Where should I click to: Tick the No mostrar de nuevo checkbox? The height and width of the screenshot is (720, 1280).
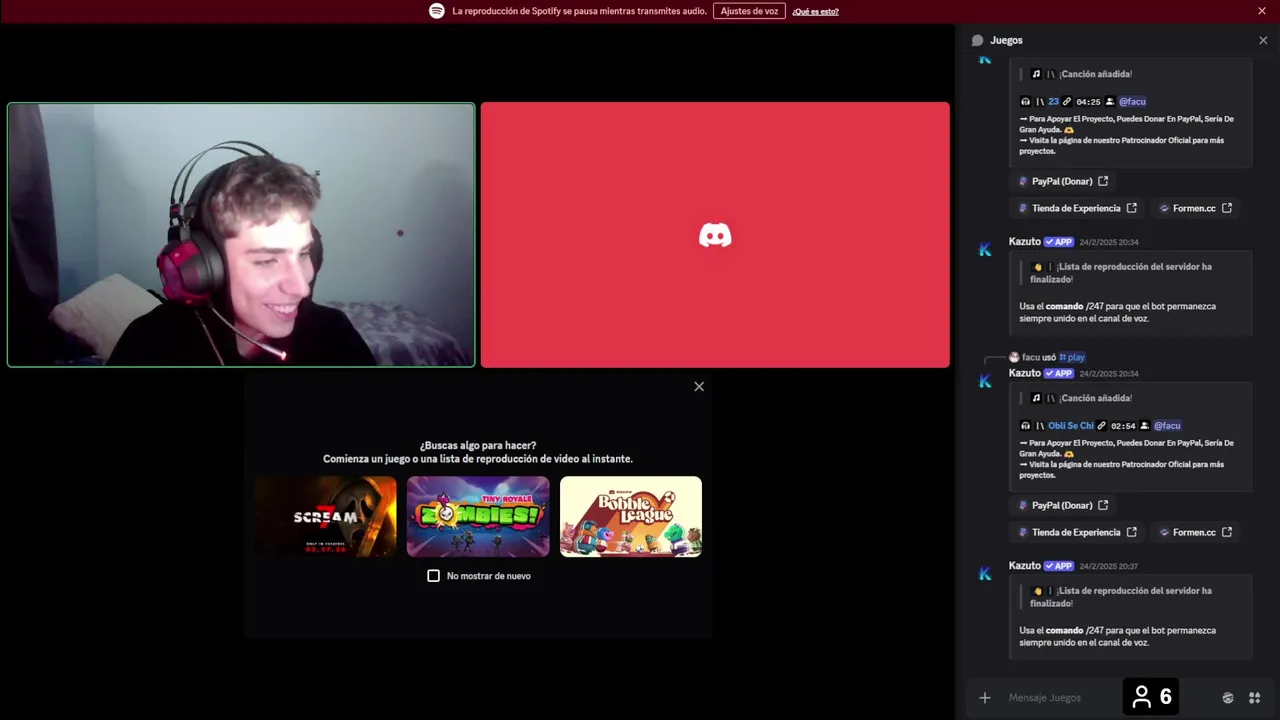pos(433,576)
